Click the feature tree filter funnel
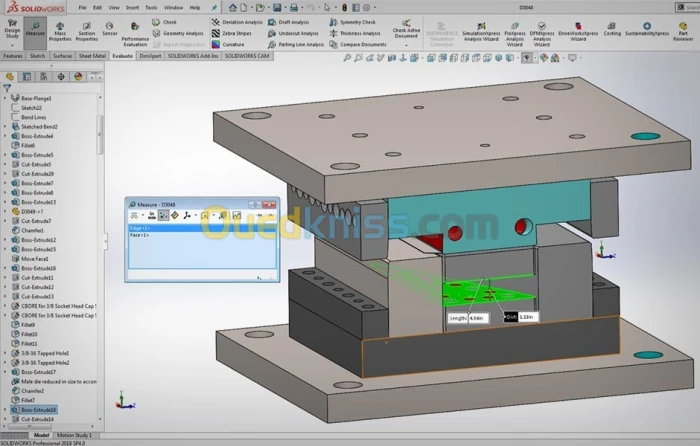This screenshot has width=700, height=446. [x=7, y=88]
